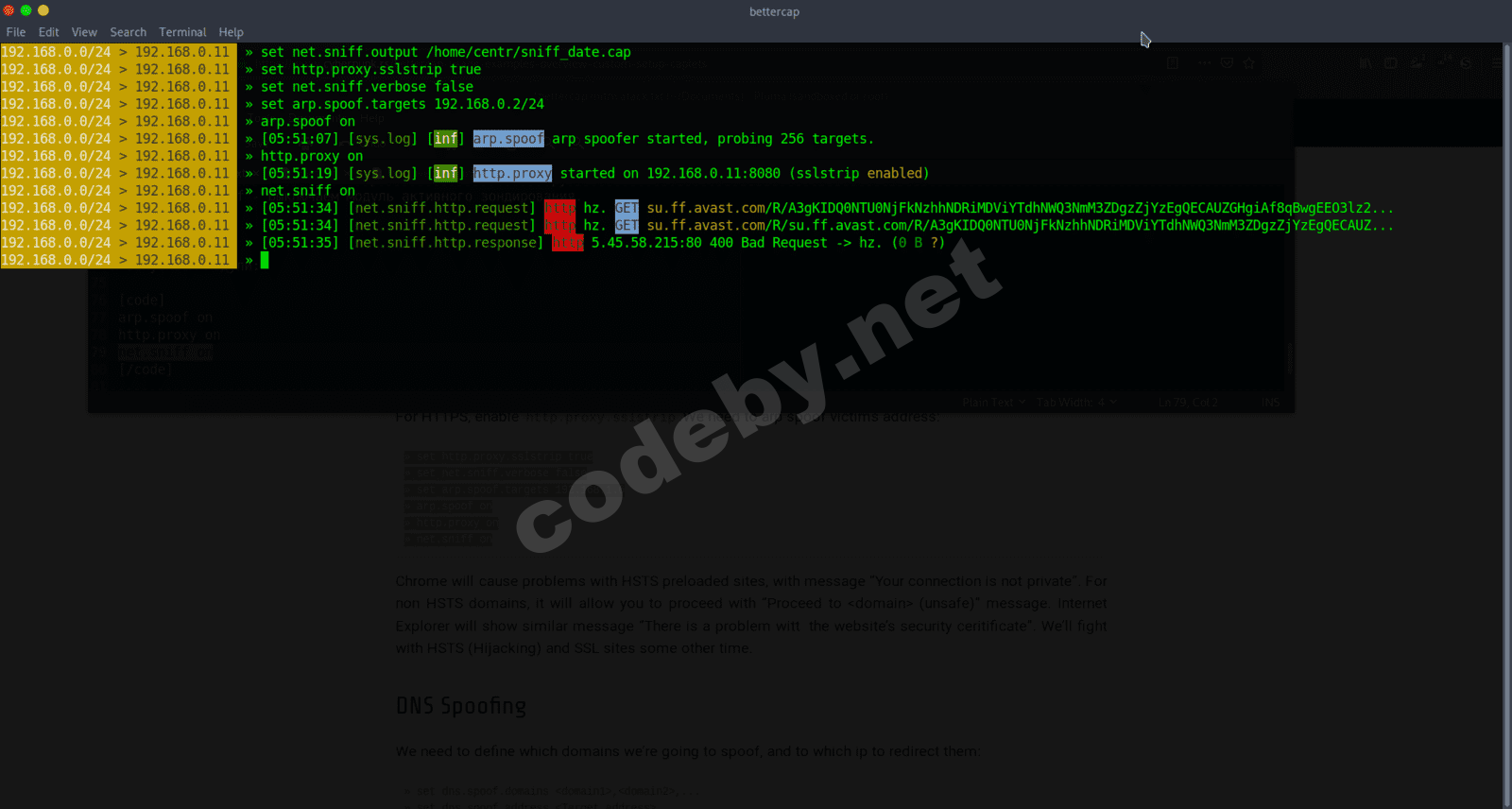Image resolution: width=1512 pixels, height=809 pixels.
Task: Click the red http tag on response line
Action: (568, 243)
